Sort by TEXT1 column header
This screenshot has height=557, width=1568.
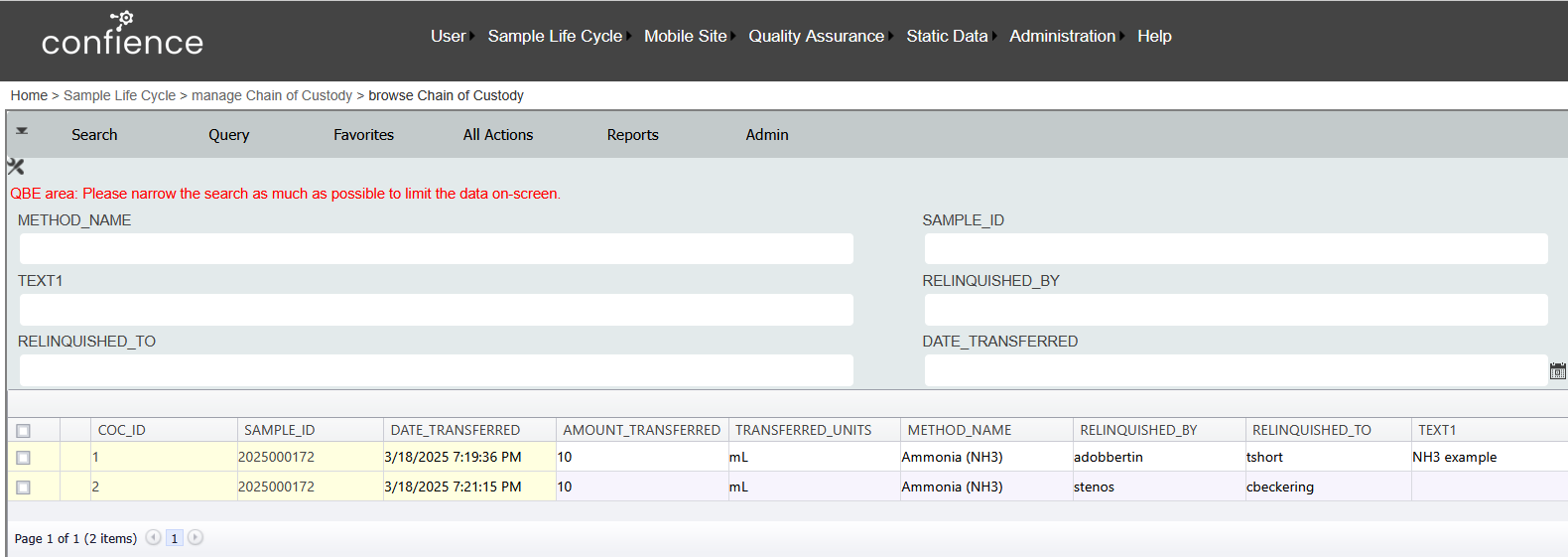coord(1437,430)
